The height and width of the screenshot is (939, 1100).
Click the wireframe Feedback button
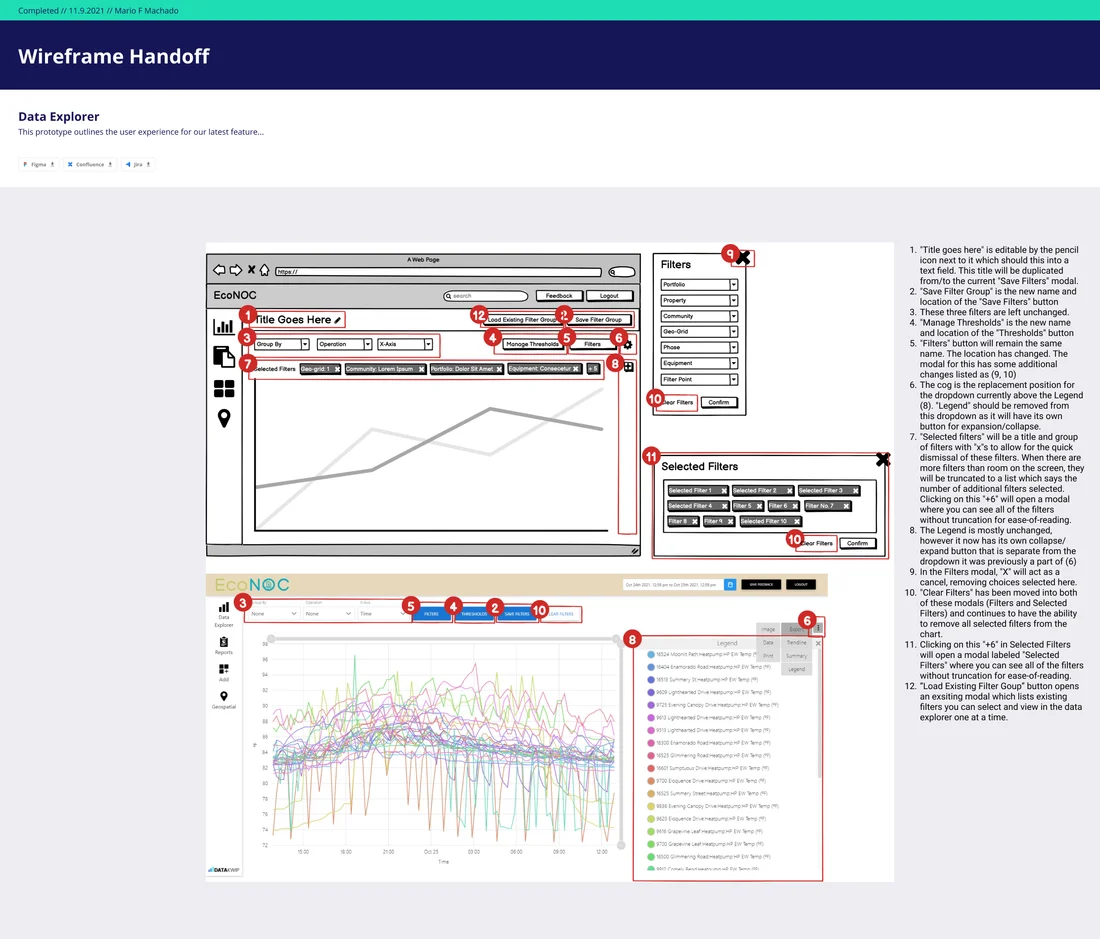pos(559,296)
